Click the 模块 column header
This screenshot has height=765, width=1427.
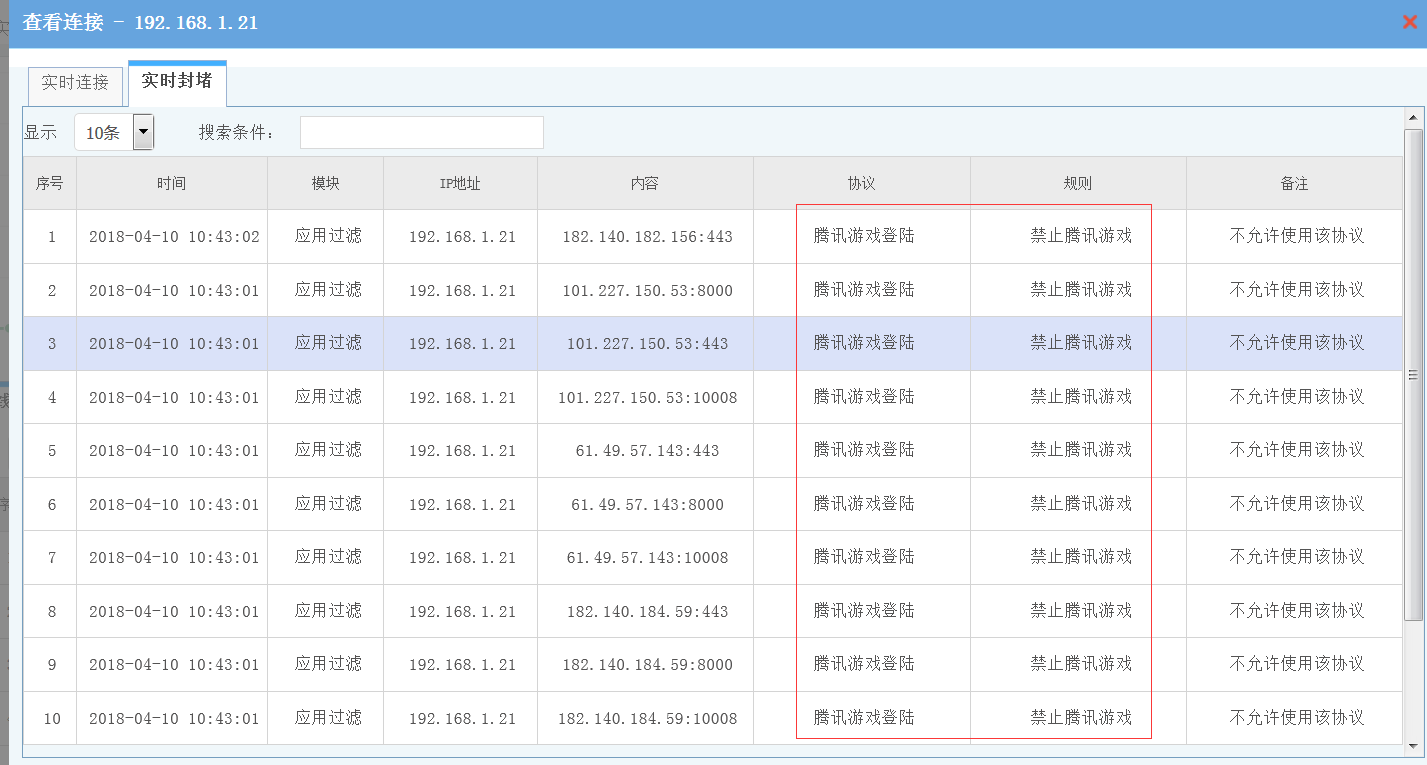click(325, 184)
